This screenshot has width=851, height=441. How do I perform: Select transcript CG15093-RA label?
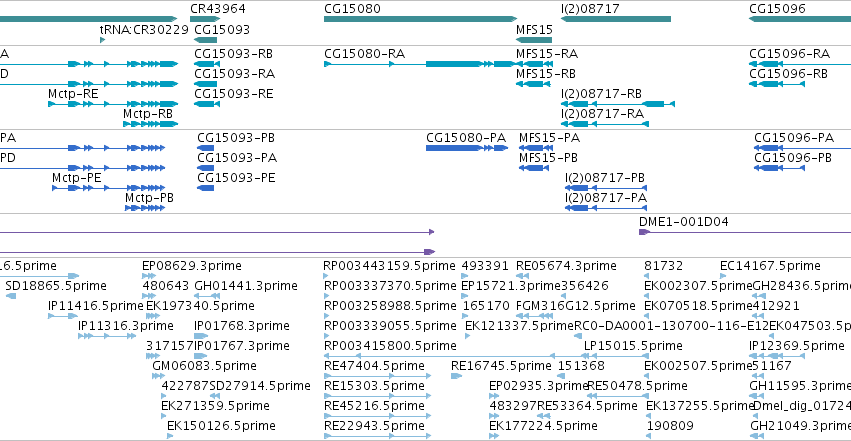[234, 73]
